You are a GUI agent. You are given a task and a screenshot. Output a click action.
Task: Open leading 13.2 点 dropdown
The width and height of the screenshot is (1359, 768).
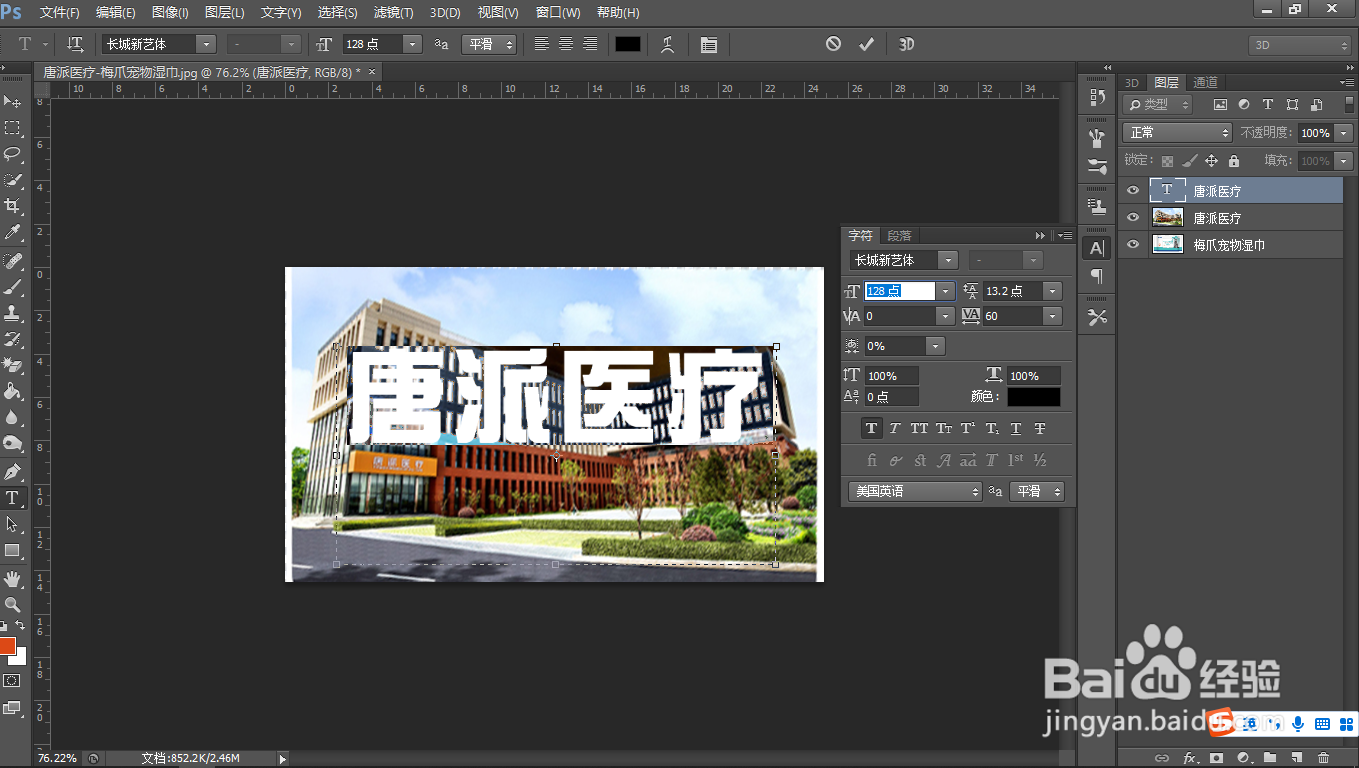point(1052,291)
